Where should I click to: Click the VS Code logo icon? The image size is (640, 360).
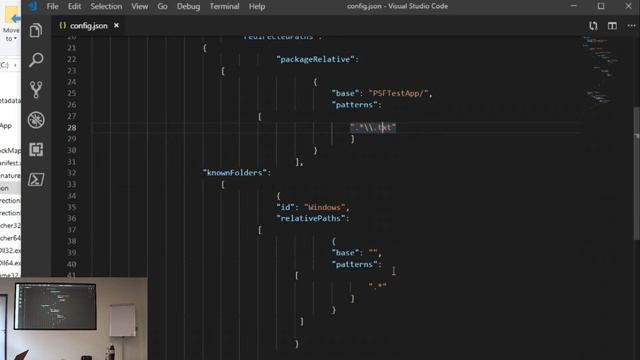pyautogui.click(x=32, y=6)
